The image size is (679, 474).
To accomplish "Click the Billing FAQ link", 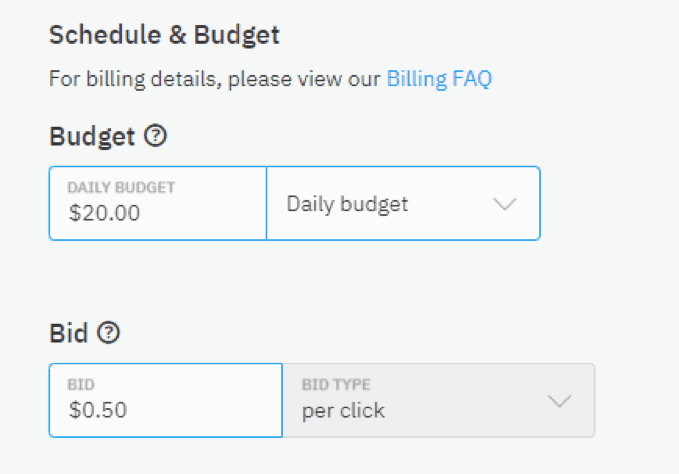I will click(x=439, y=79).
